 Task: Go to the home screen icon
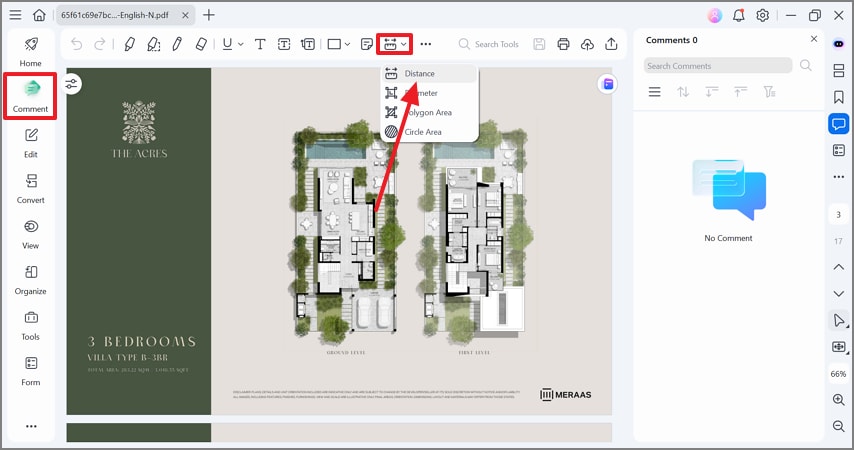coord(39,15)
